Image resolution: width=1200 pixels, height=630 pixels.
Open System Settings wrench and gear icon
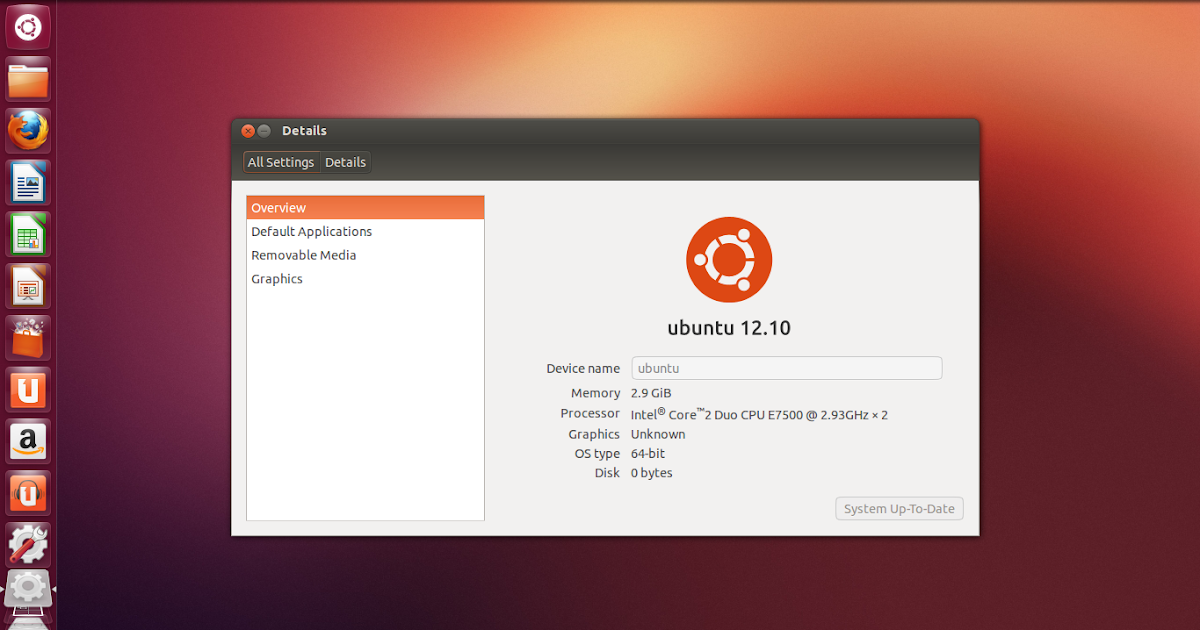(28, 546)
